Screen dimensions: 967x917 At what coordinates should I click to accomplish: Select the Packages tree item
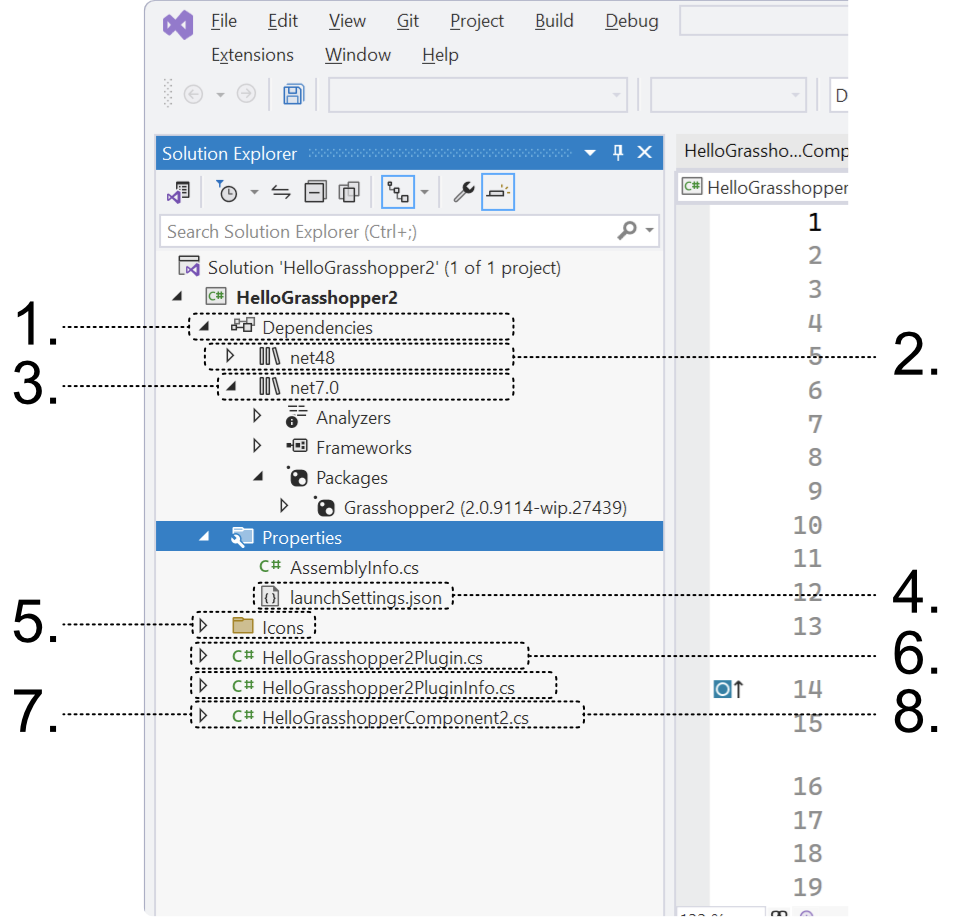tap(352, 478)
